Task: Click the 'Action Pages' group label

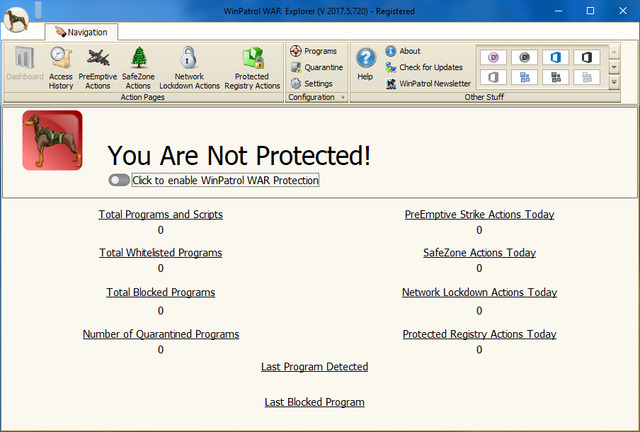Action: pyautogui.click(x=142, y=97)
